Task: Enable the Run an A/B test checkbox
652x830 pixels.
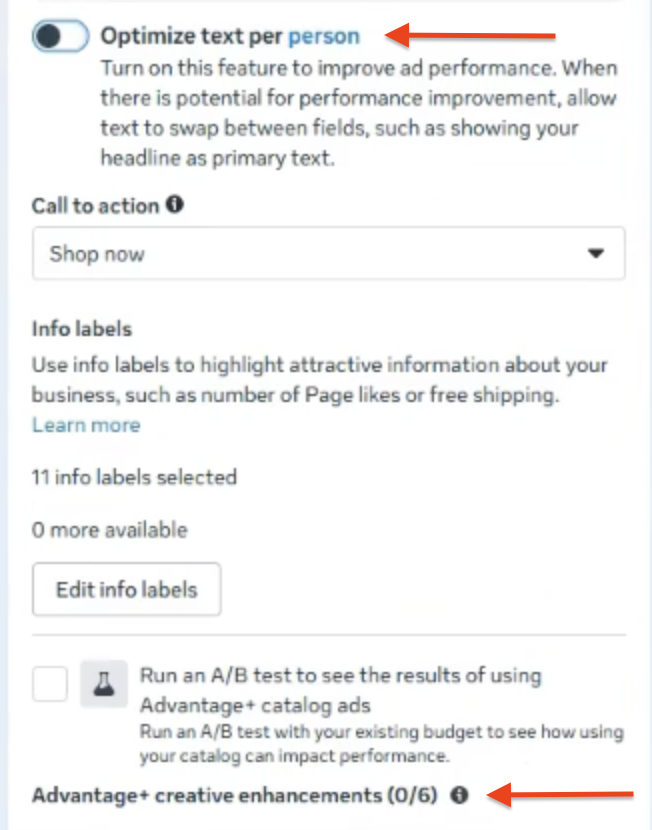Action: point(50,685)
